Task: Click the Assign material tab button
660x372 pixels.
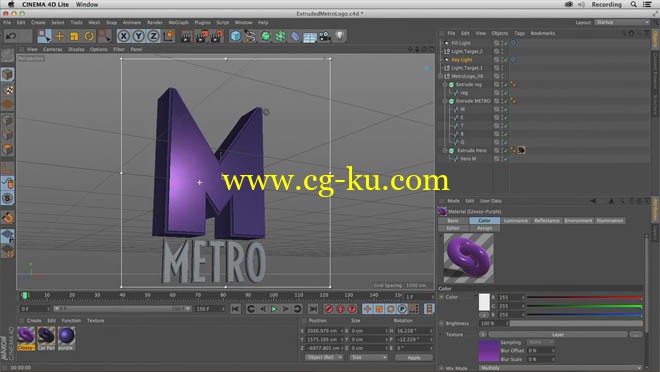Action: 484,228
